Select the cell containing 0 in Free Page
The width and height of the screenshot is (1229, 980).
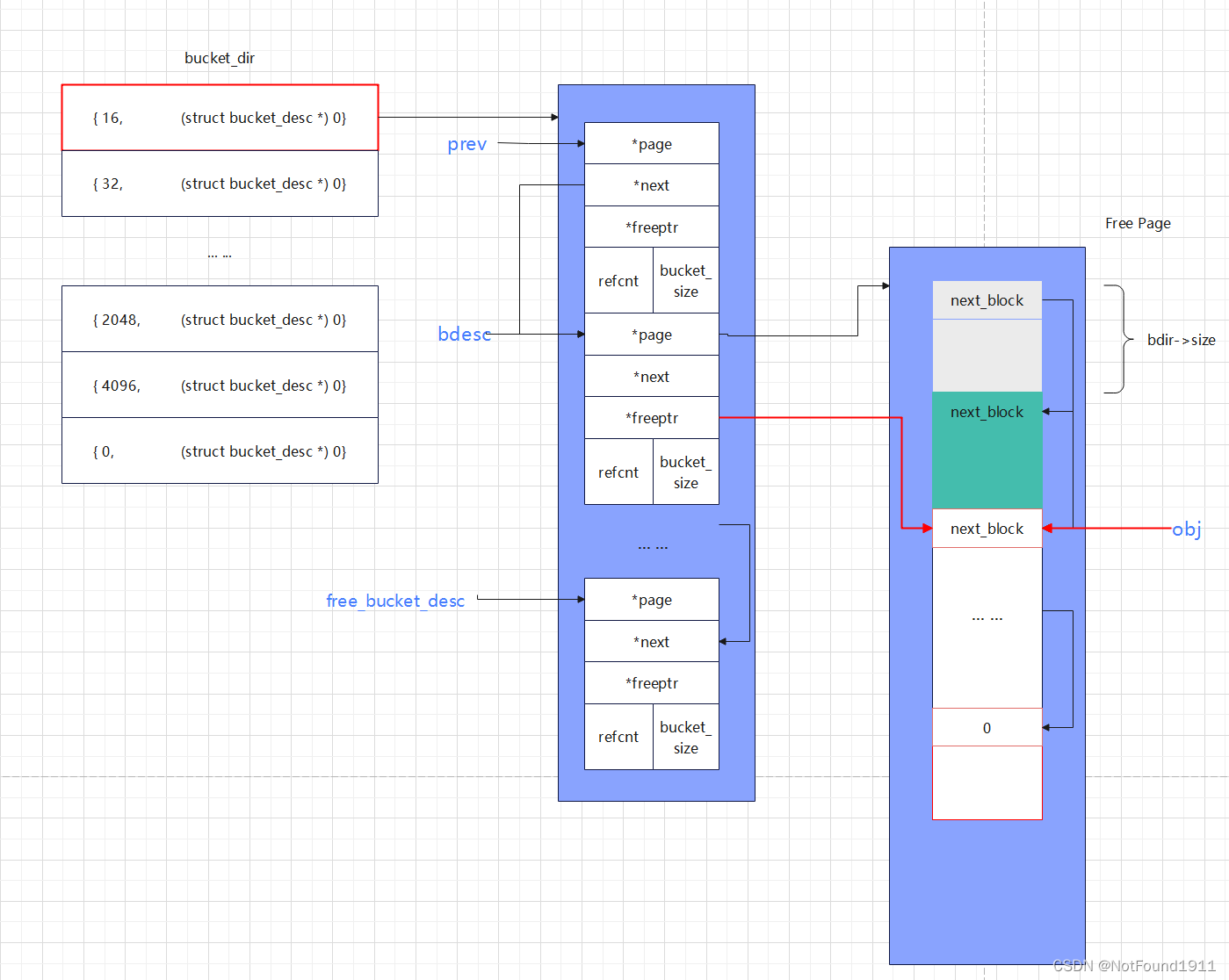pos(987,727)
